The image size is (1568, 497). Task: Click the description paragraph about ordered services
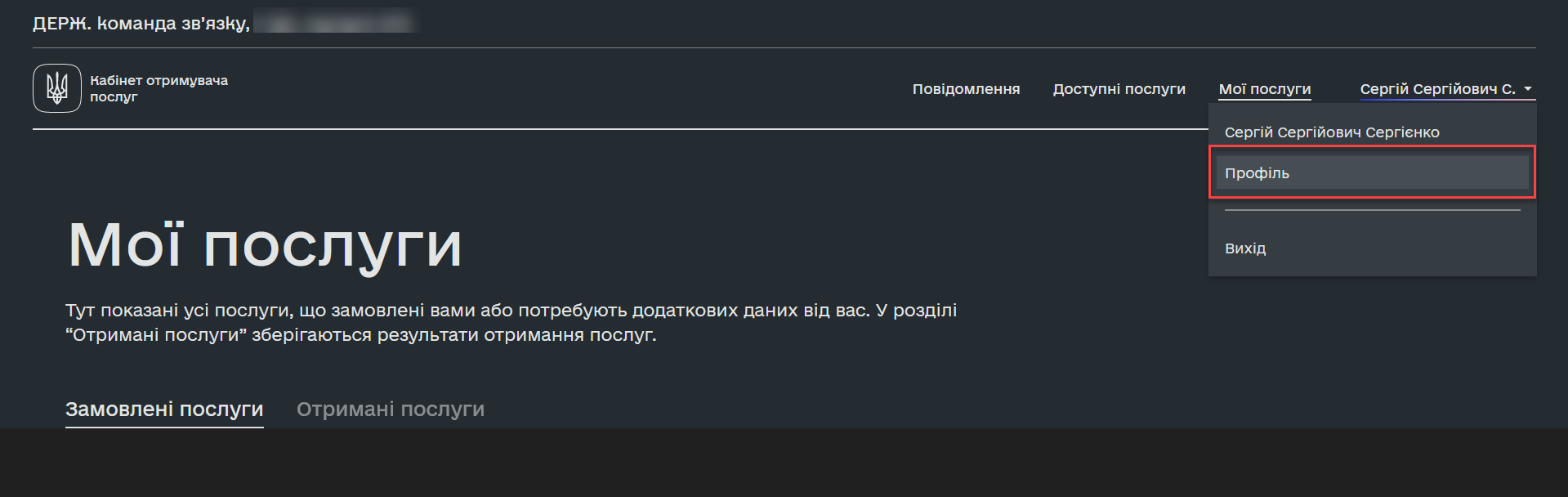pyautogui.click(x=511, y=323)
